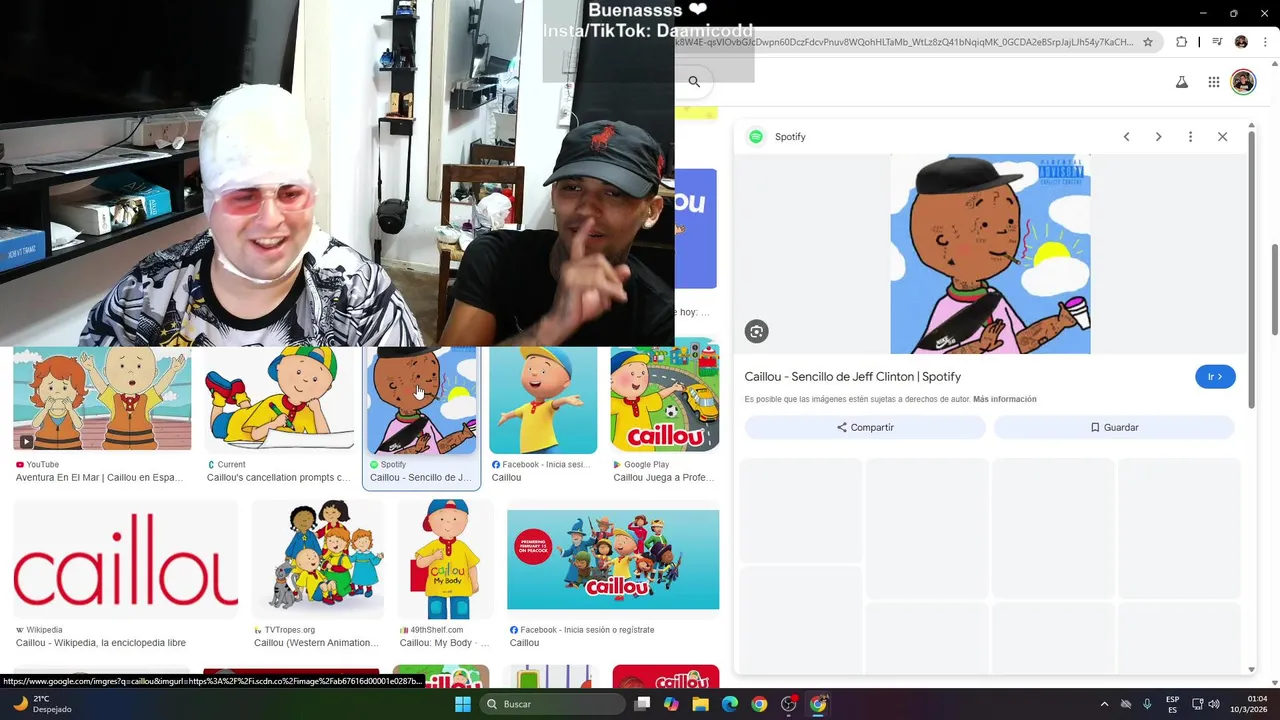Open the Google apps grid
This screenshot has height=720, width=1280.
(1213, 82)
